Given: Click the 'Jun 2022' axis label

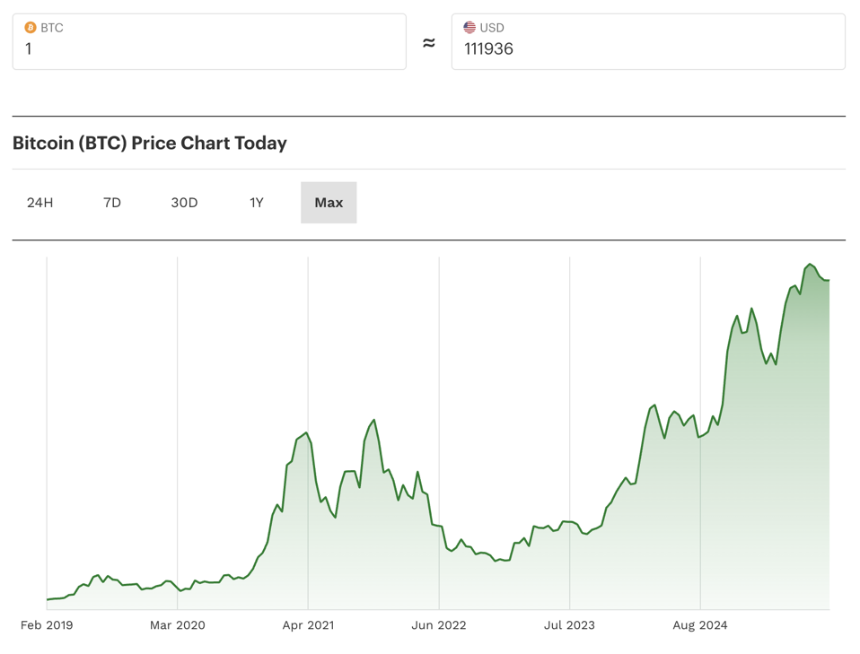Looking at the screenshot, I should (x=439, y=625).
